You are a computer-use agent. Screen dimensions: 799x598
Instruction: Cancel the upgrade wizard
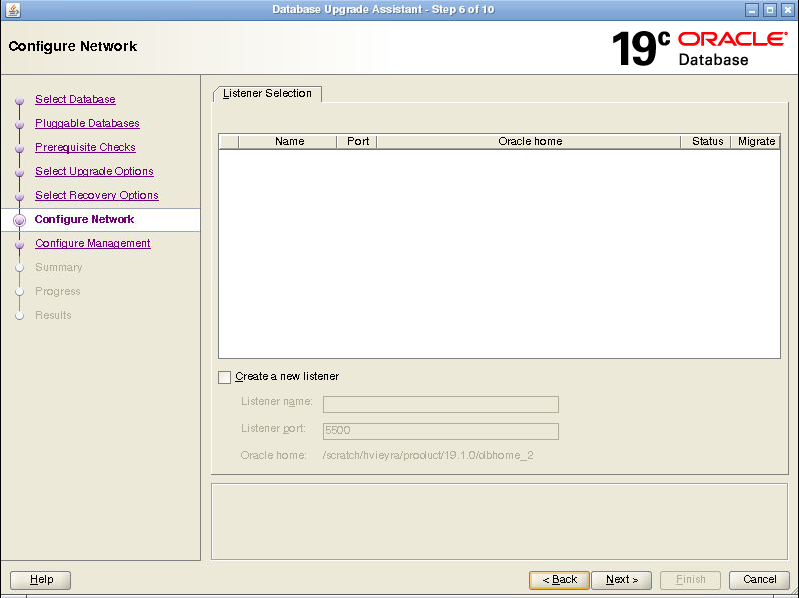(759, 580)
